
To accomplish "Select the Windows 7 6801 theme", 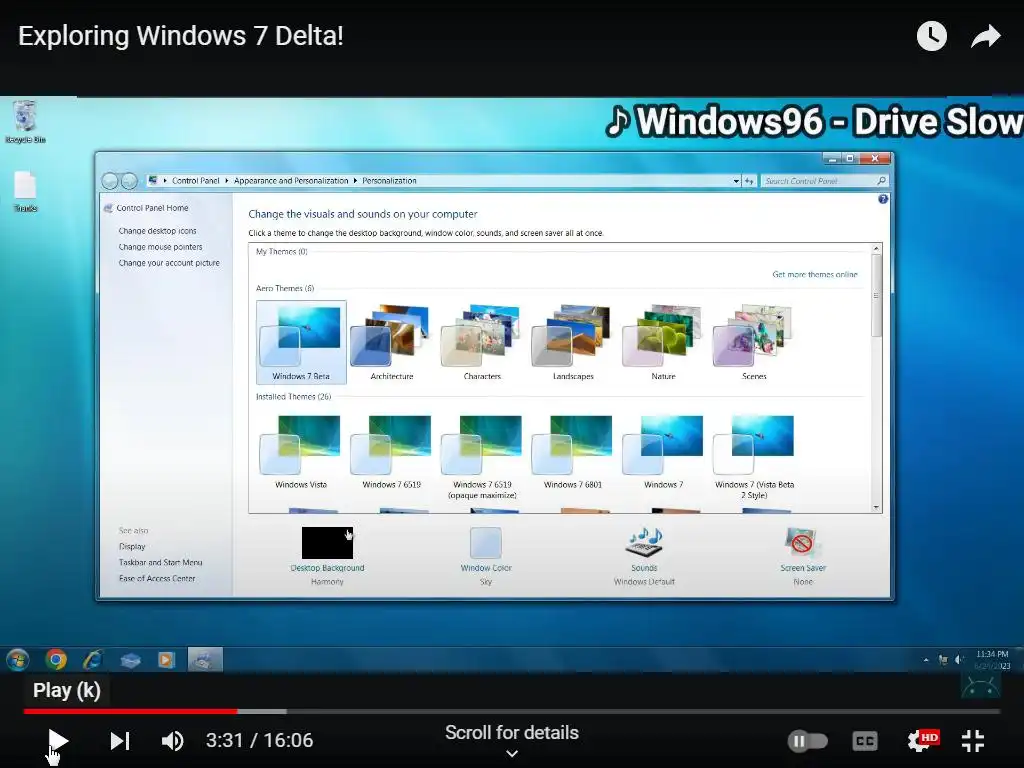I will click(573, 453).
